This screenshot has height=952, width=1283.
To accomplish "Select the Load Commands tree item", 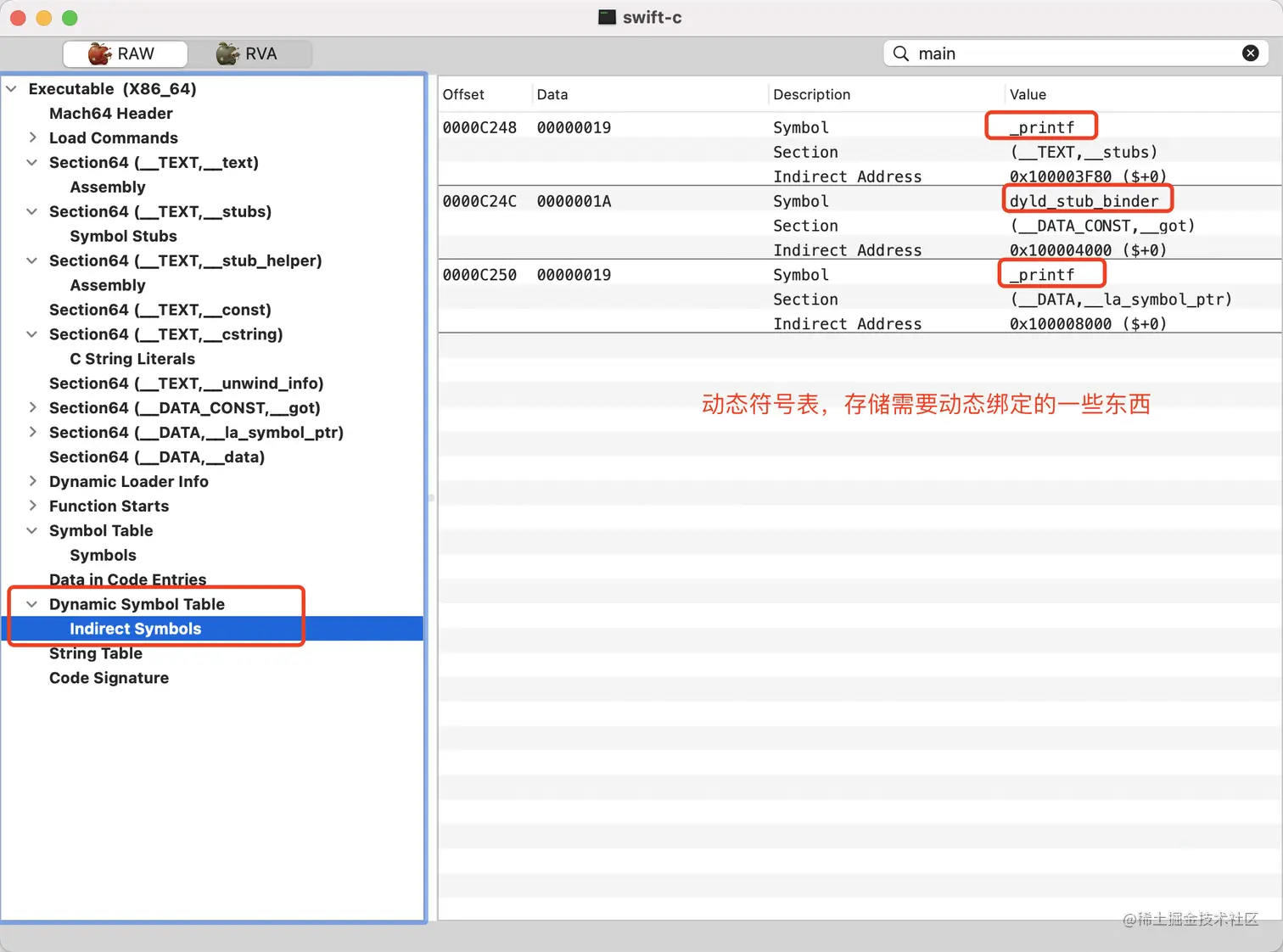I will (114, 138).
